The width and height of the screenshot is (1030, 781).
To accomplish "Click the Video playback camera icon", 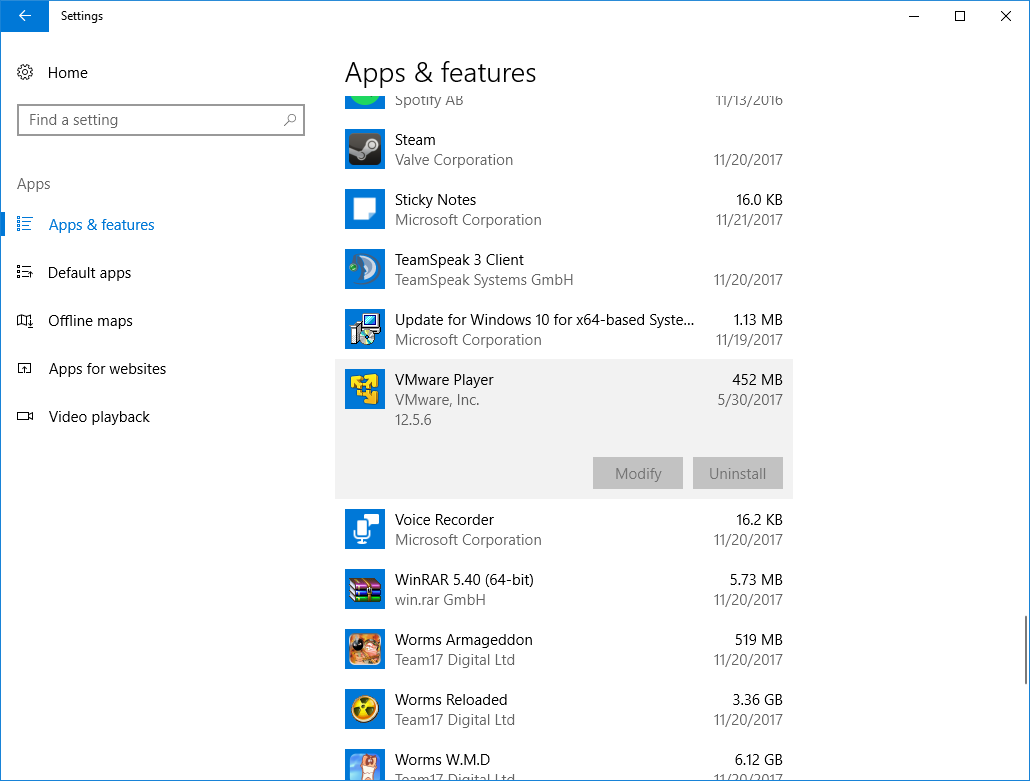I will (x=25, y=416).
